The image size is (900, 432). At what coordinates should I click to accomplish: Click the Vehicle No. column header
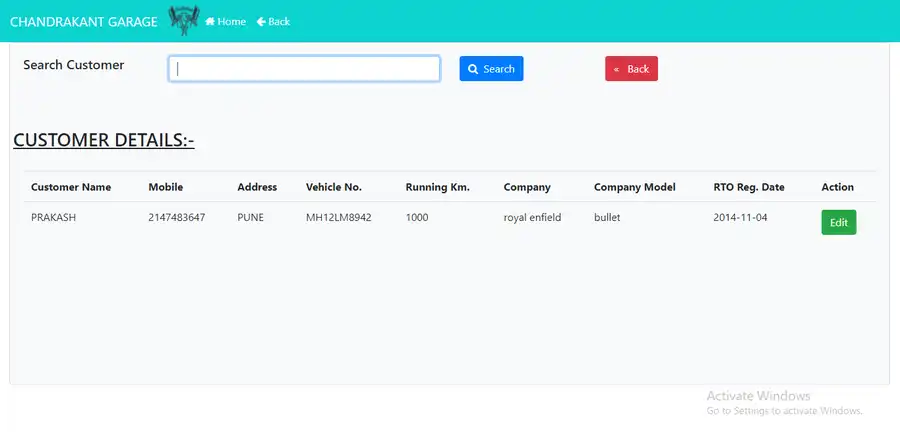pyautogui.click(x=334, y=187)
